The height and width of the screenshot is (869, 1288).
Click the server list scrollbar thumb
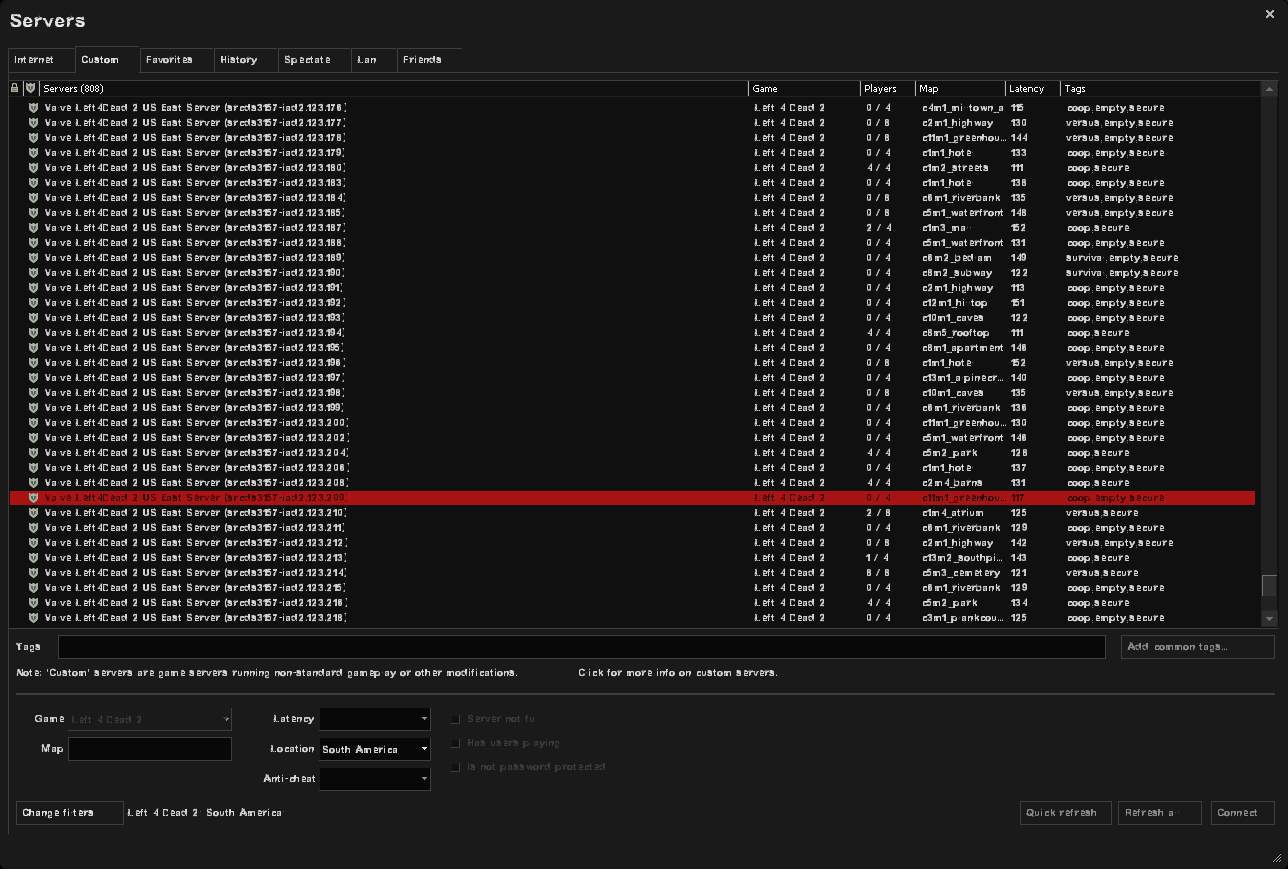click(1270, 585)
